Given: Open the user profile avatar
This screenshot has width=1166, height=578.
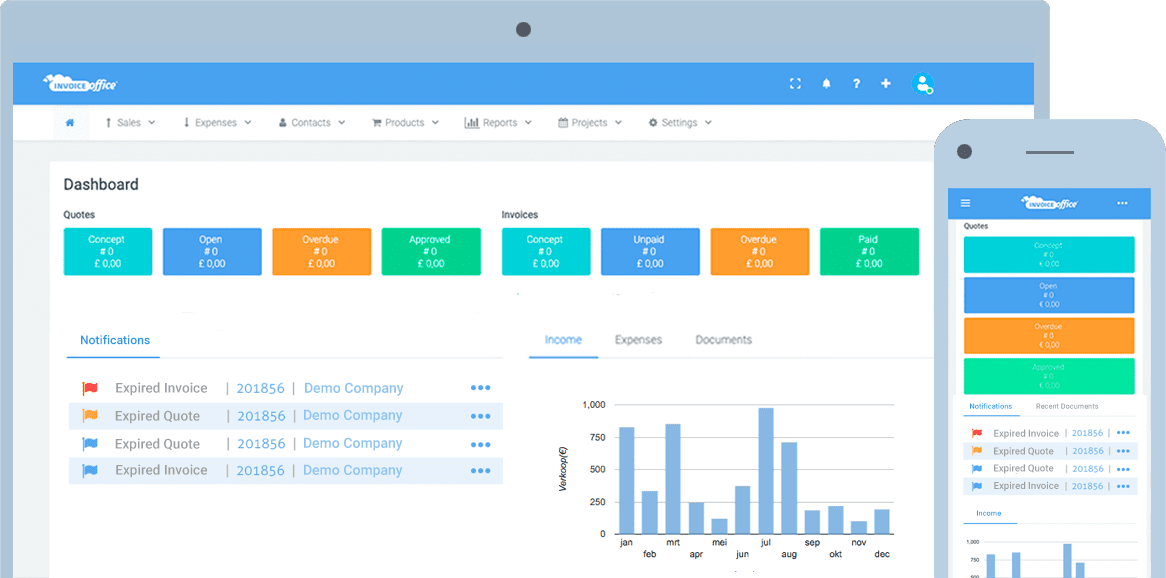Looking at the screenshot, I should coord(923,84).
